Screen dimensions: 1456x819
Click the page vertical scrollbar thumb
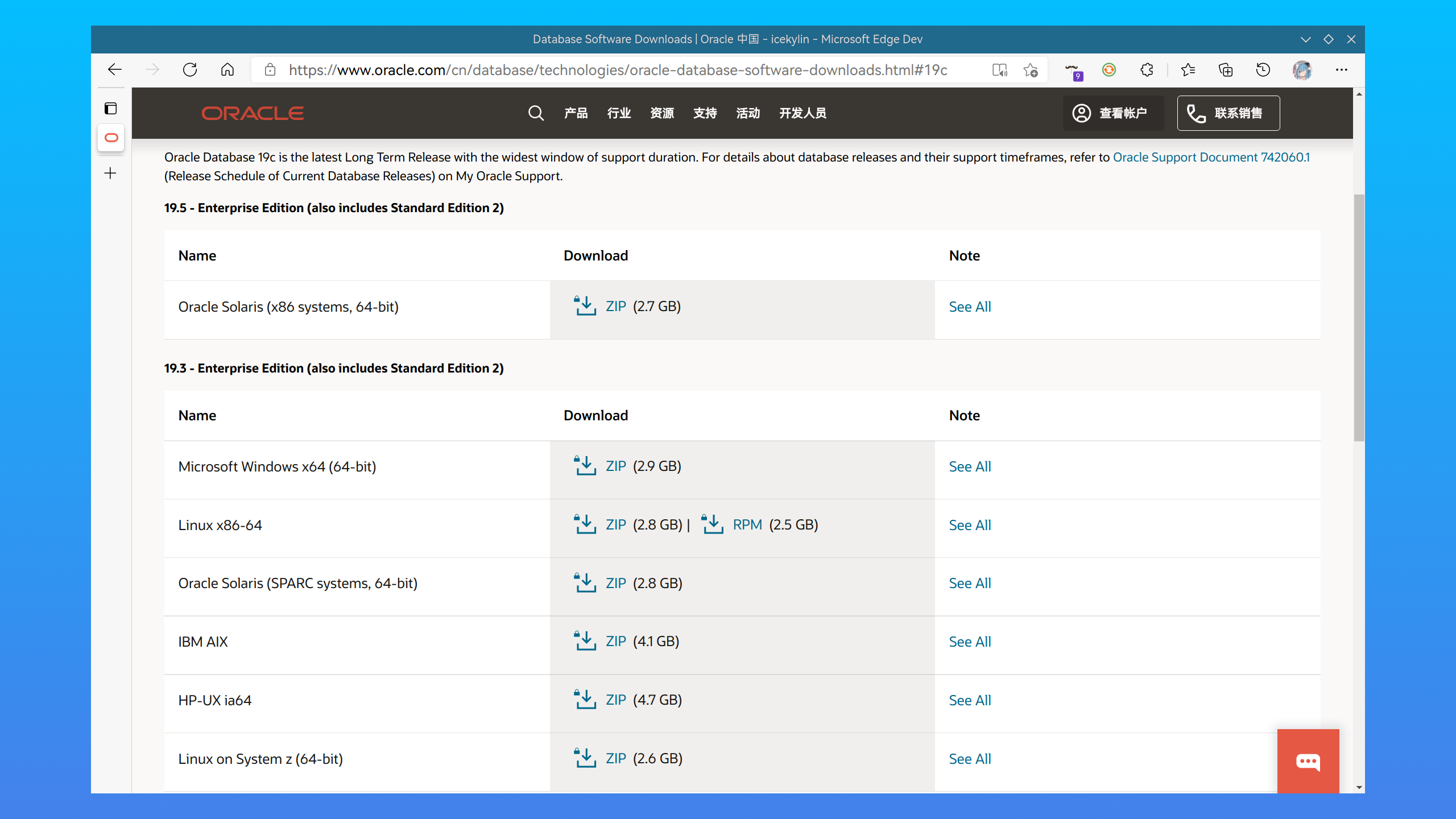tap(1359, 317)
